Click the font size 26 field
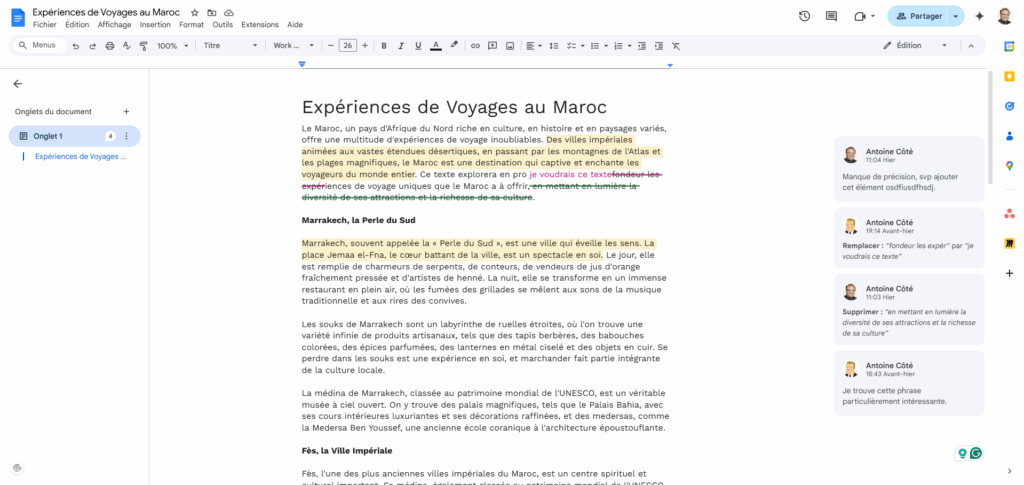The image size is (1024, 485). coord(348,46)
